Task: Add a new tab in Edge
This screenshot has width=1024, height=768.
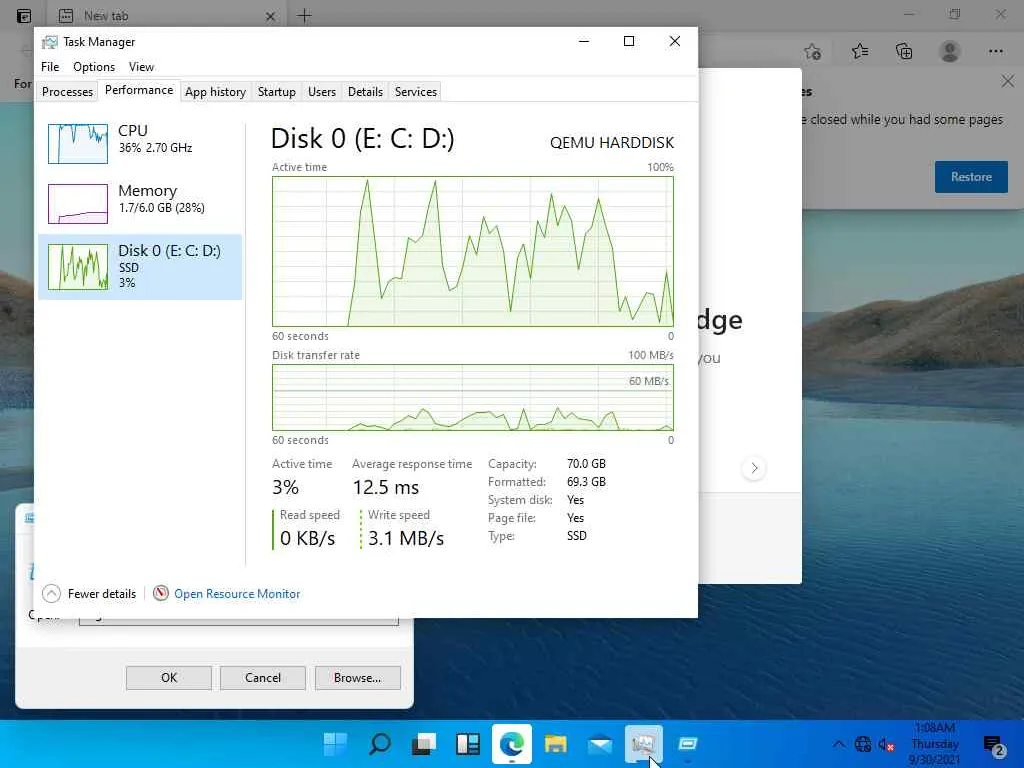Action: (x=304, y=16)
